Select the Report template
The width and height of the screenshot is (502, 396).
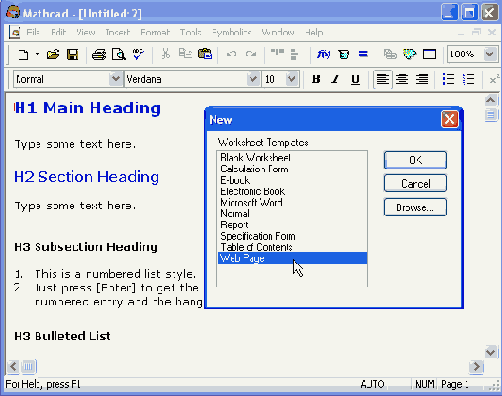click(292, 225)
